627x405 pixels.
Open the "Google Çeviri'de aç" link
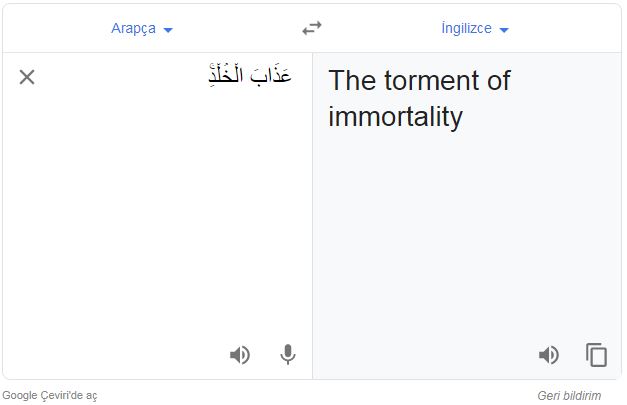tap(50, 395)
